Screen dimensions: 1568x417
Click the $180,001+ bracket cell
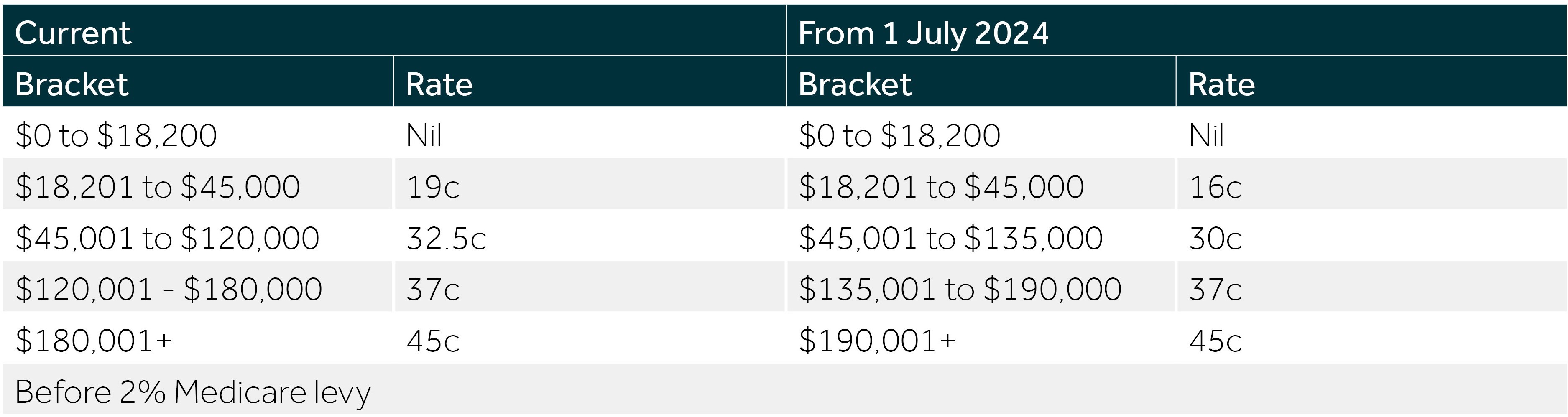pyautogui.click(x=198, y=338)
